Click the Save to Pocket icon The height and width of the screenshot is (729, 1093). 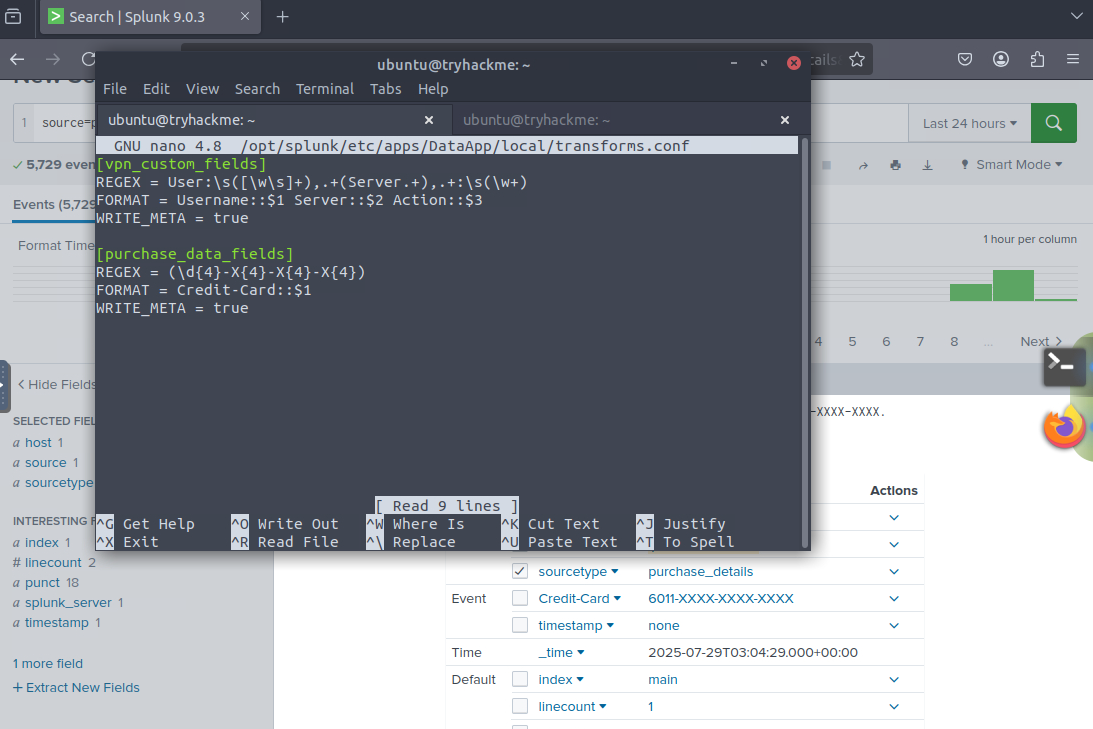965,59
